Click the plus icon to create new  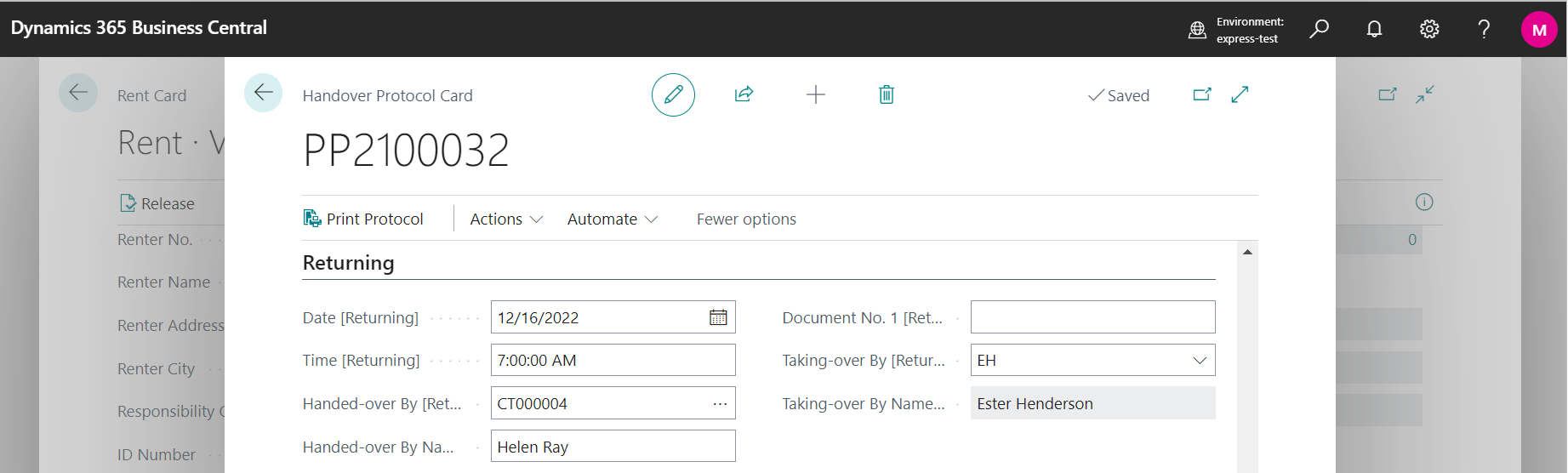click(x=815, y=94)
